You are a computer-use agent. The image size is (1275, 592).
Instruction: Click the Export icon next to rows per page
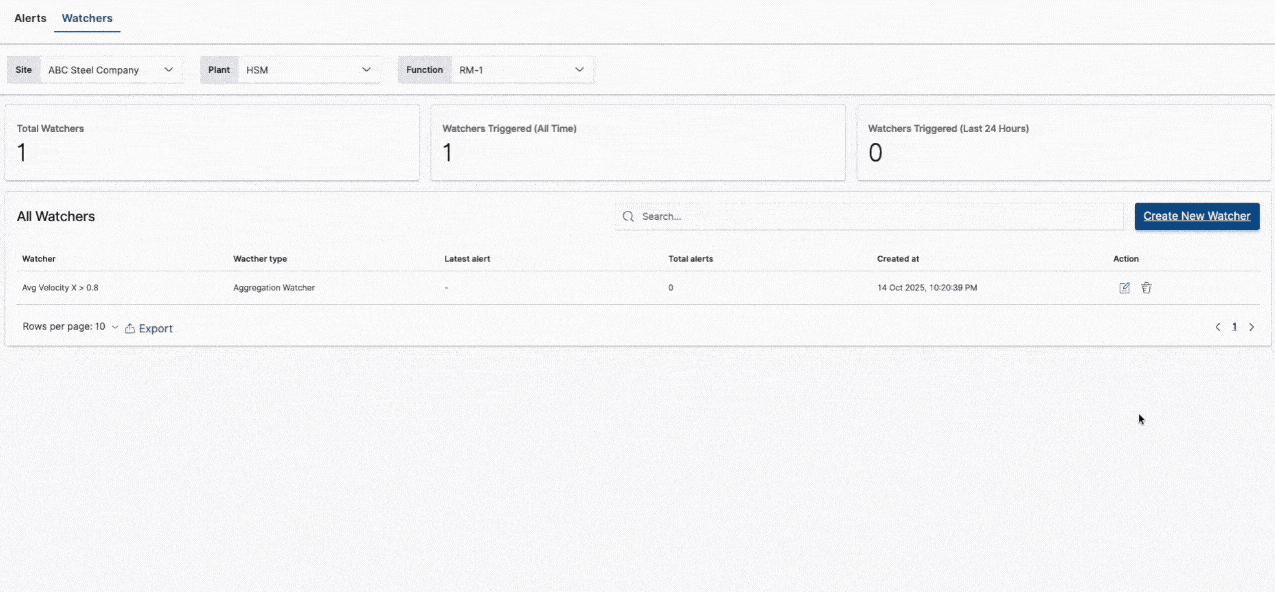click(x=129, y=327)
